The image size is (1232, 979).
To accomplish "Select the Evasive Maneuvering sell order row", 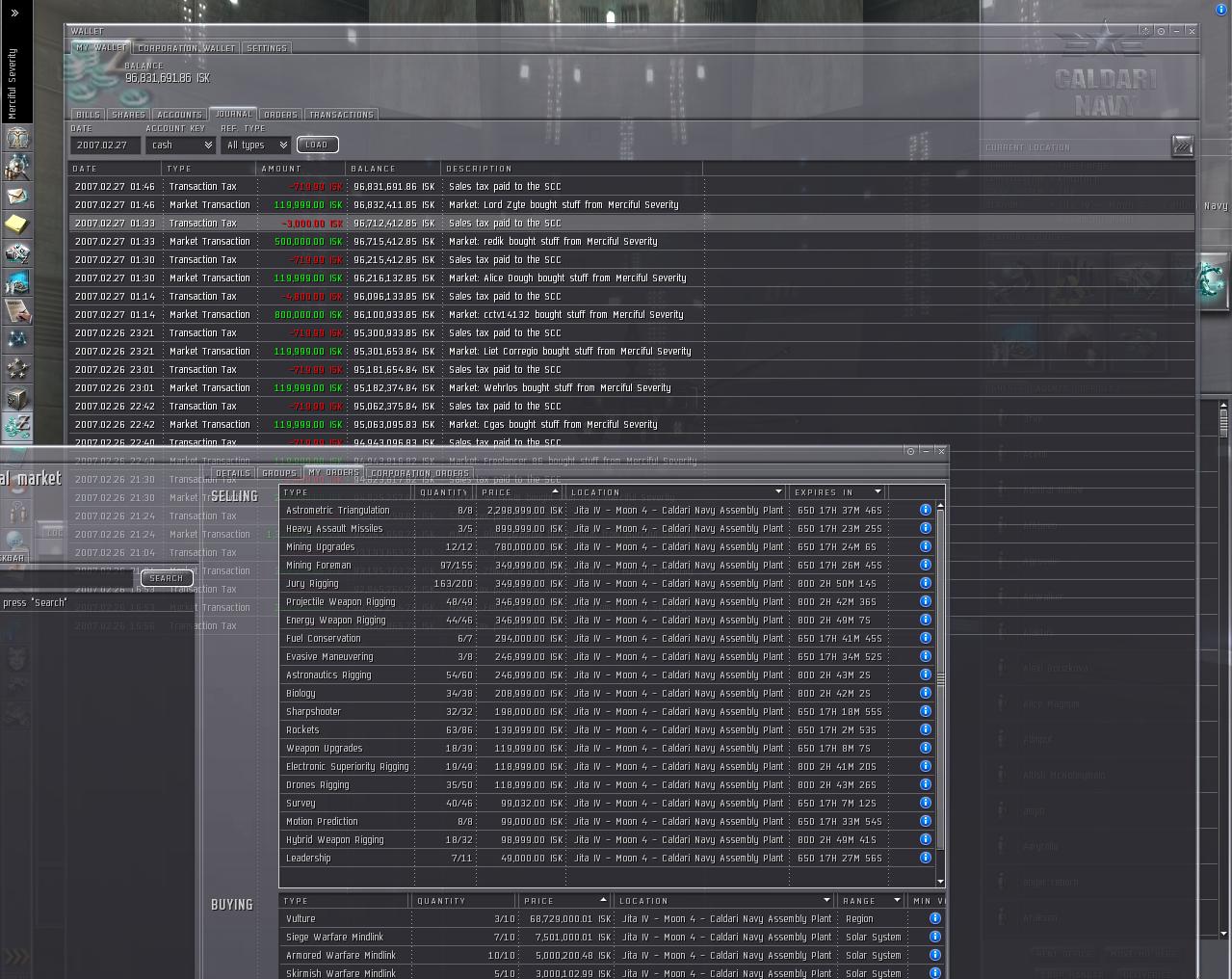I will point(607,656).
